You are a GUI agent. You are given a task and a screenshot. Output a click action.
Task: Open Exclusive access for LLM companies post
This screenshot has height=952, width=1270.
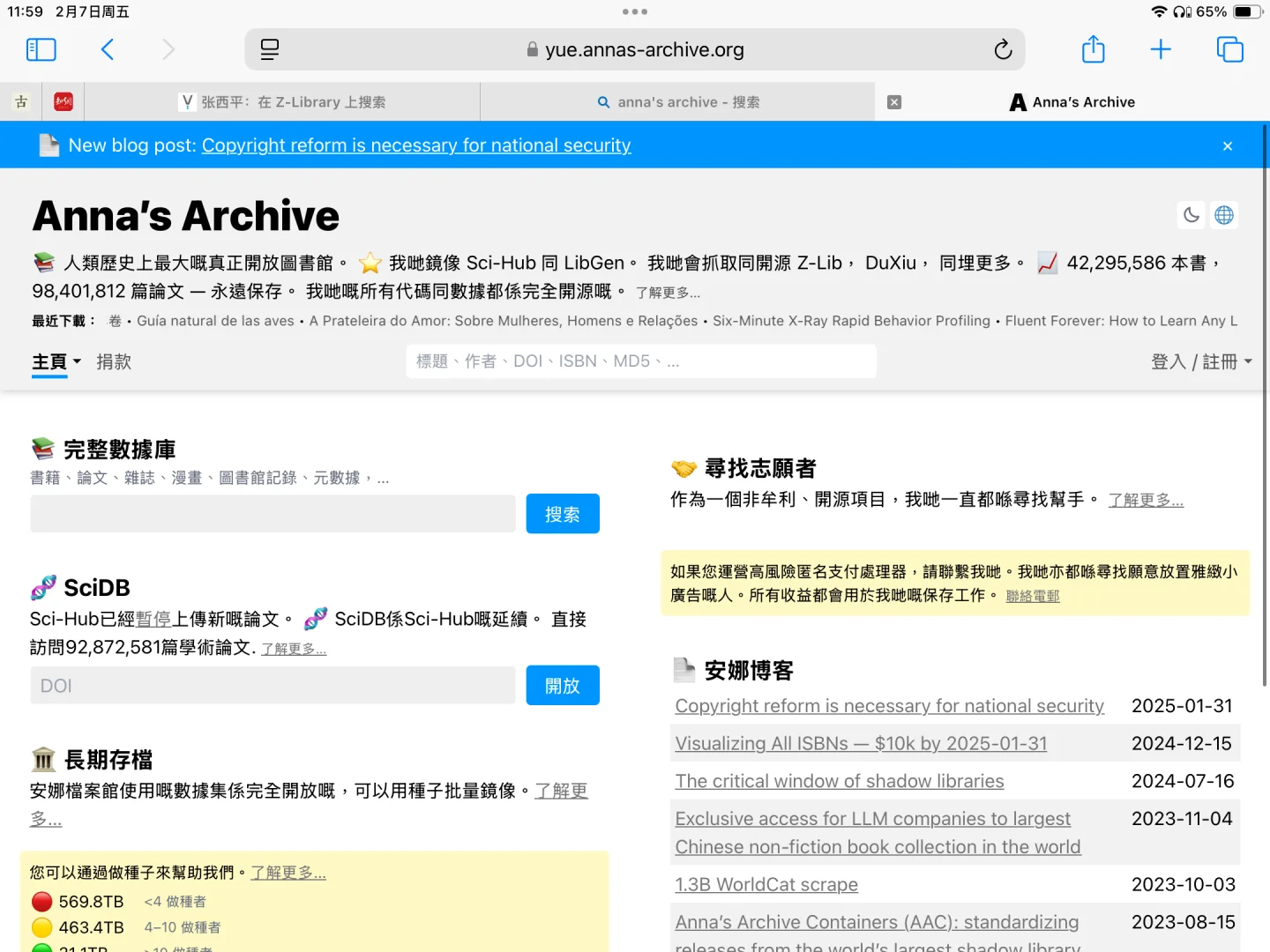point(878,833)
